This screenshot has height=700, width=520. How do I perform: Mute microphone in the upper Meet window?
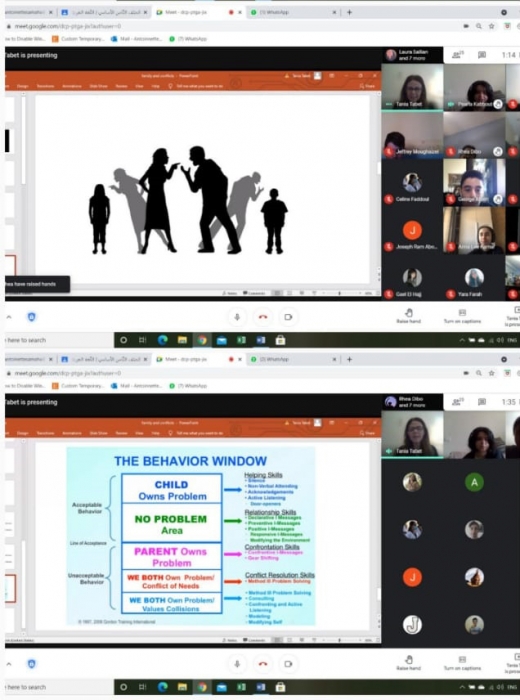pos(237,317)
